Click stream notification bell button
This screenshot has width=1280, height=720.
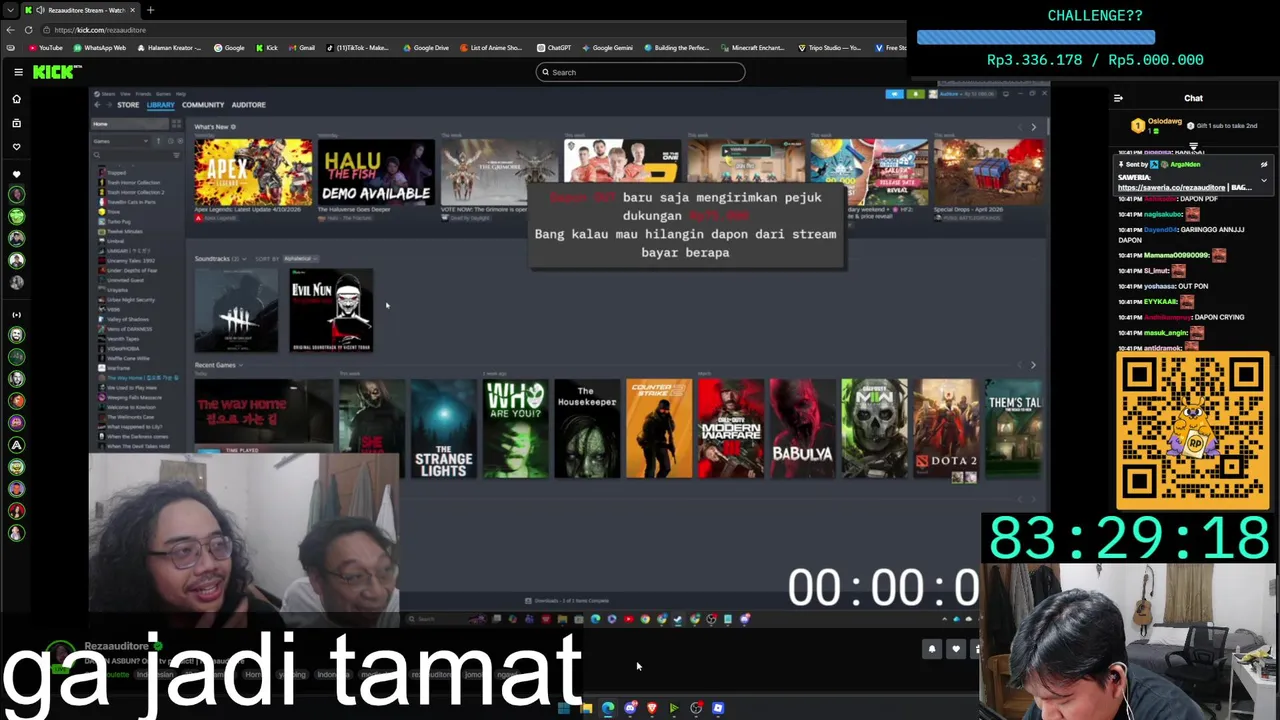(x=932, y=649)
